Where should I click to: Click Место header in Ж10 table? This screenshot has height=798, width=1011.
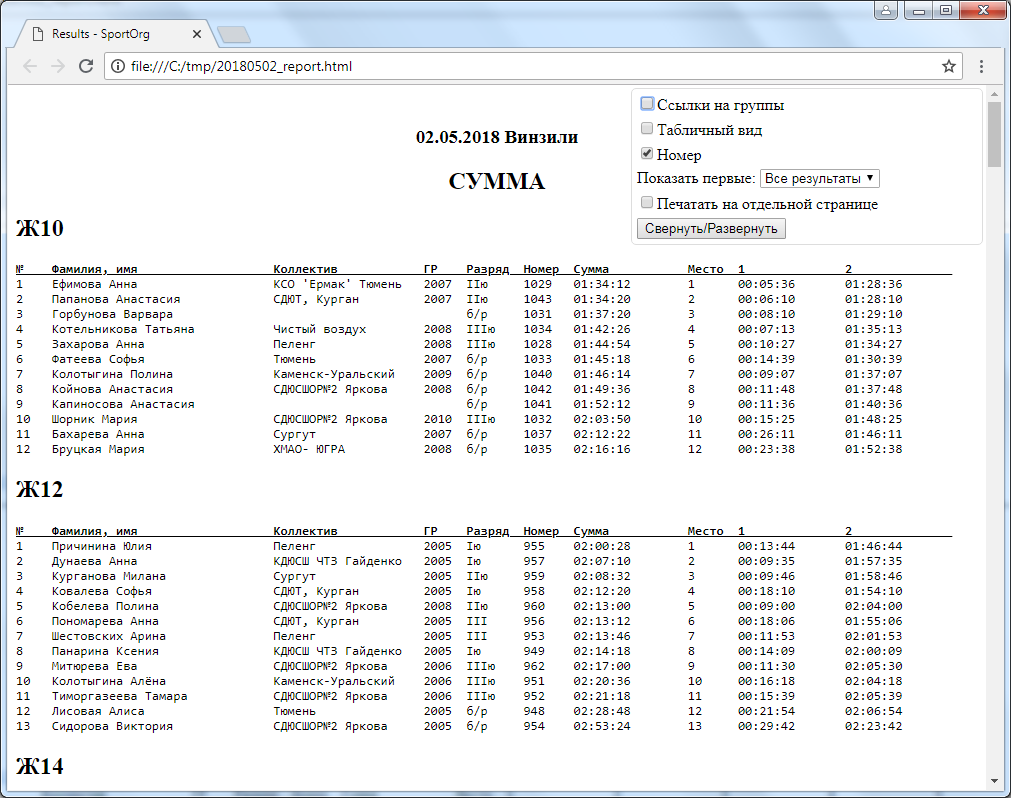click(x=705, y=269)
